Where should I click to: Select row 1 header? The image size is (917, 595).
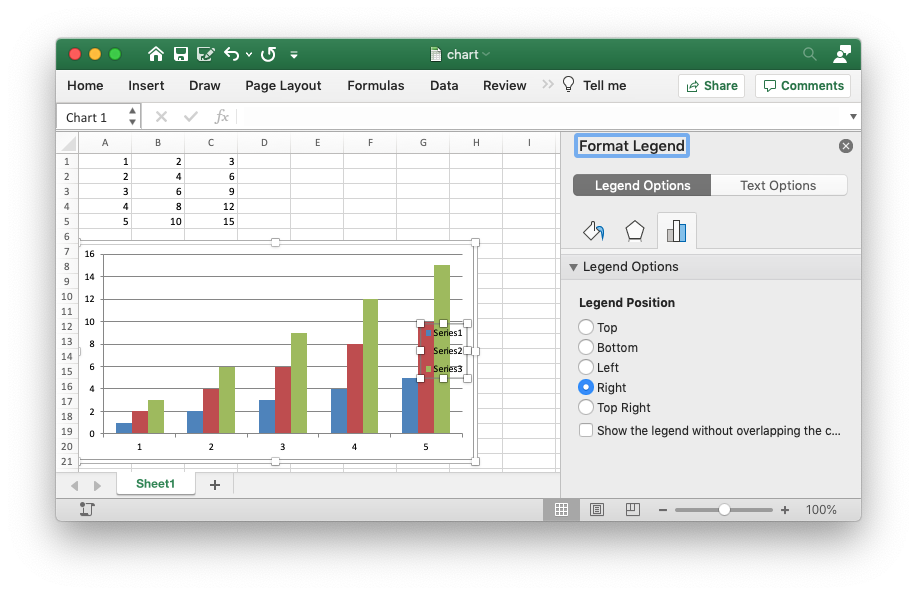(x=67, y=161)
